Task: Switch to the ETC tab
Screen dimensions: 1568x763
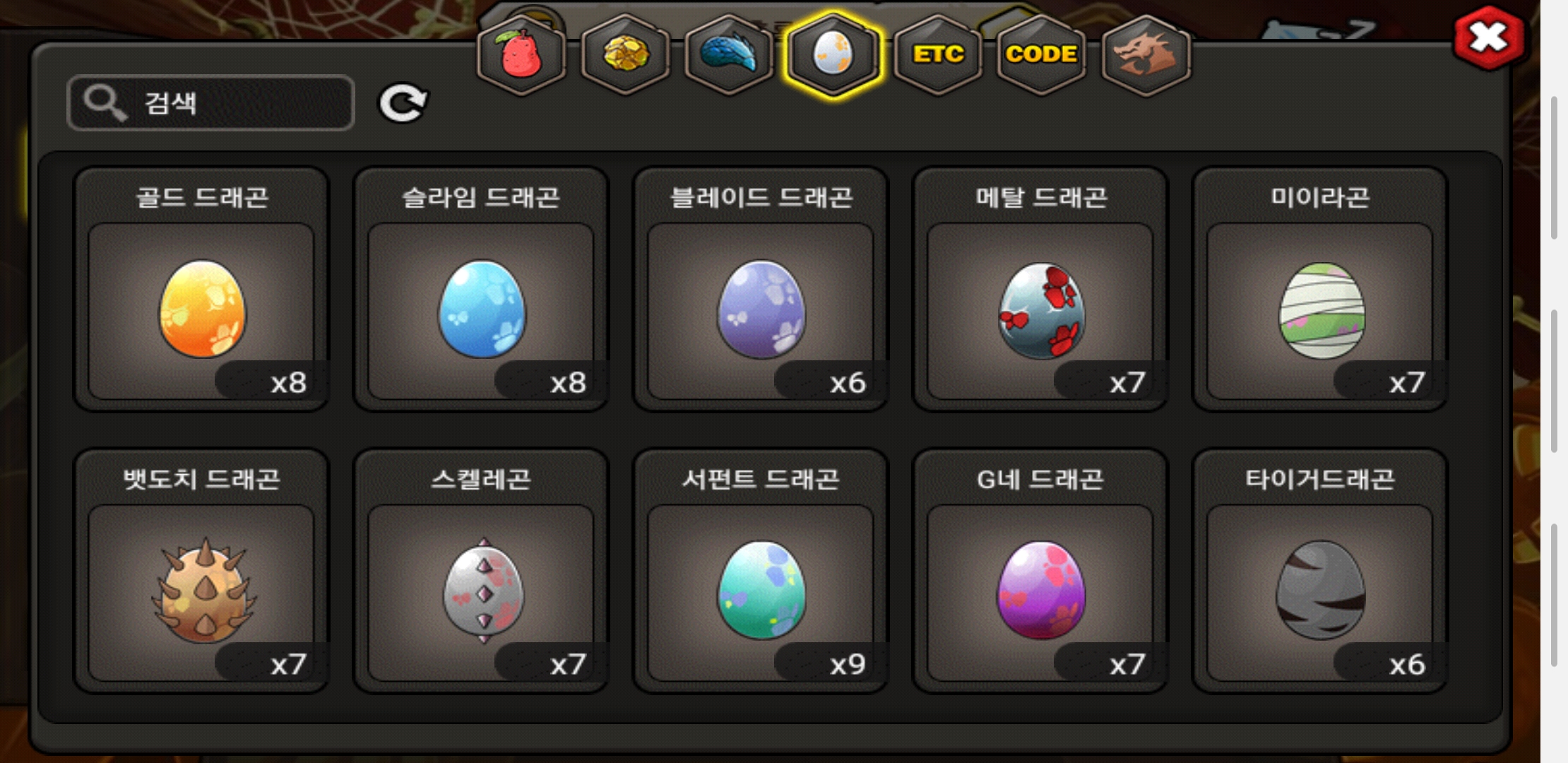Action: tap(937, 55)
